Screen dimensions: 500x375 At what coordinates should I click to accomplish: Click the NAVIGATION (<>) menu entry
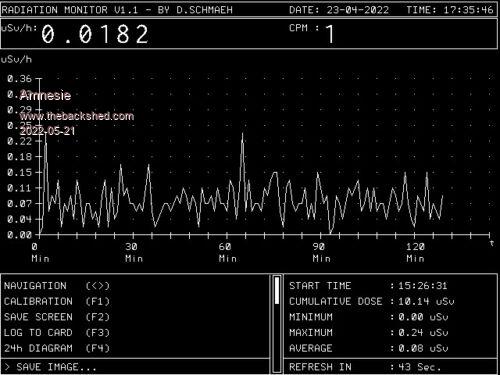57,286
